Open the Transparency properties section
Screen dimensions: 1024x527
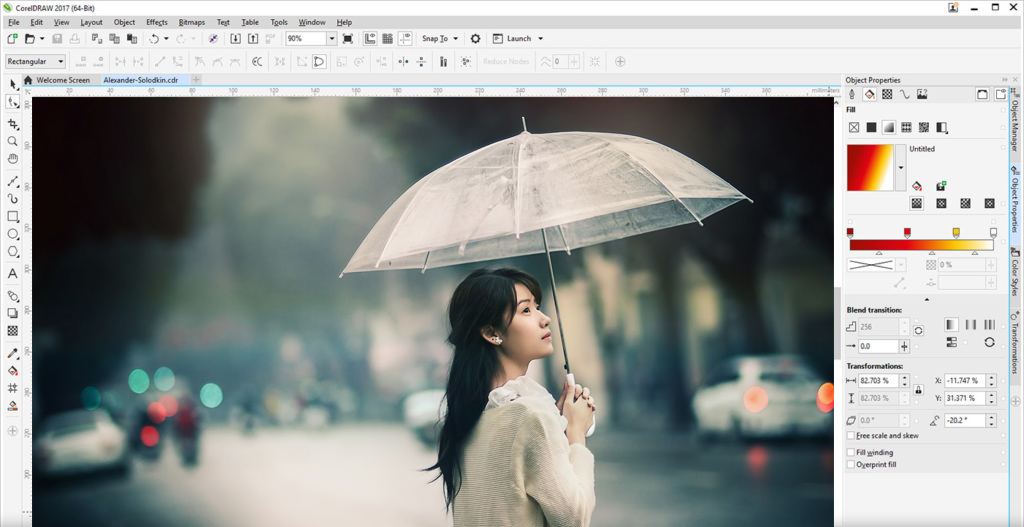pos(887,94)
